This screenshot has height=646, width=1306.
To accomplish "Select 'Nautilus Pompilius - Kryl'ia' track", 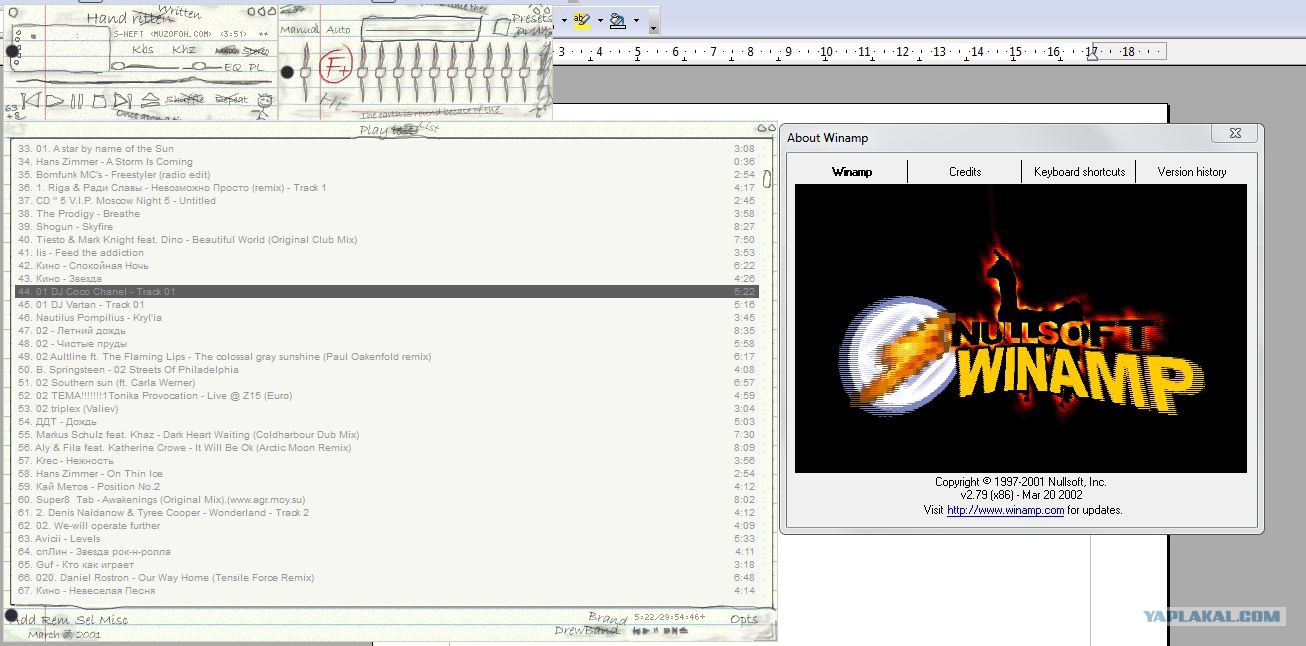I will 386,318.
